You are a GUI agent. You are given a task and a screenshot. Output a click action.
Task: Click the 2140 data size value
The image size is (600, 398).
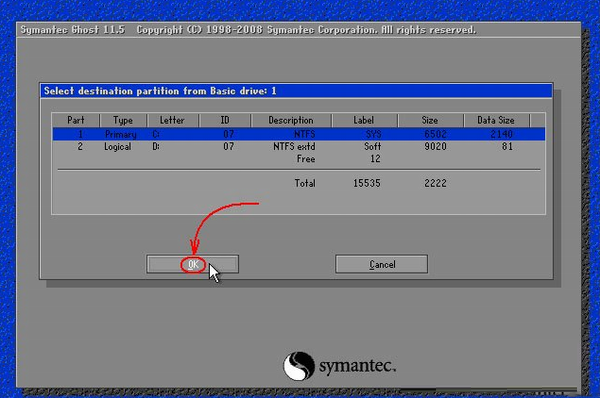coord(501,134)
